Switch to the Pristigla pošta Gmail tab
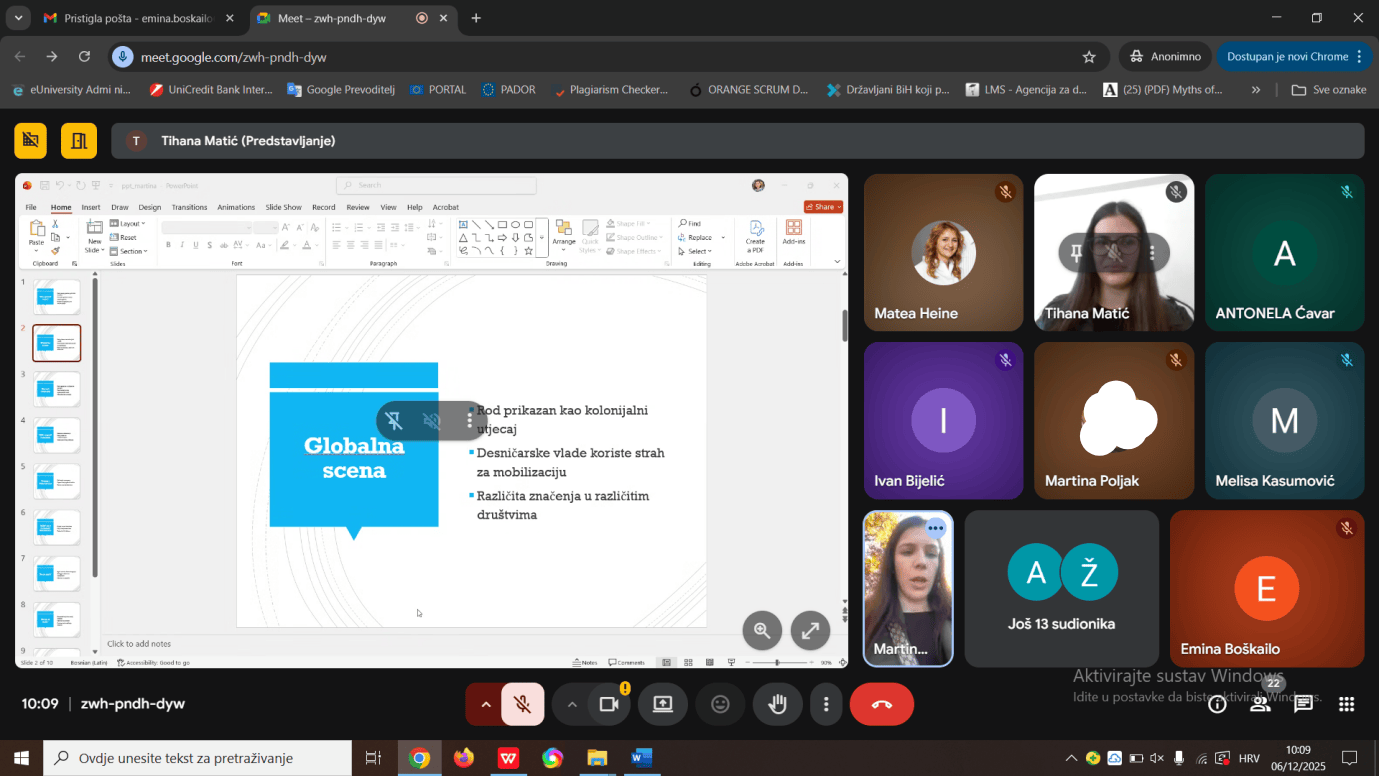 tap(138, 18)
